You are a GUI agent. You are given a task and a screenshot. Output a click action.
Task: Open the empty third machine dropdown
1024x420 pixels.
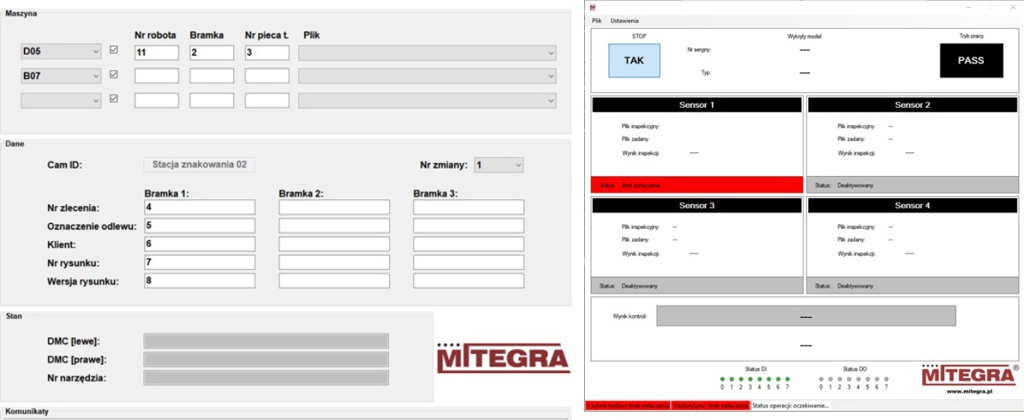(x=61, y=101)
